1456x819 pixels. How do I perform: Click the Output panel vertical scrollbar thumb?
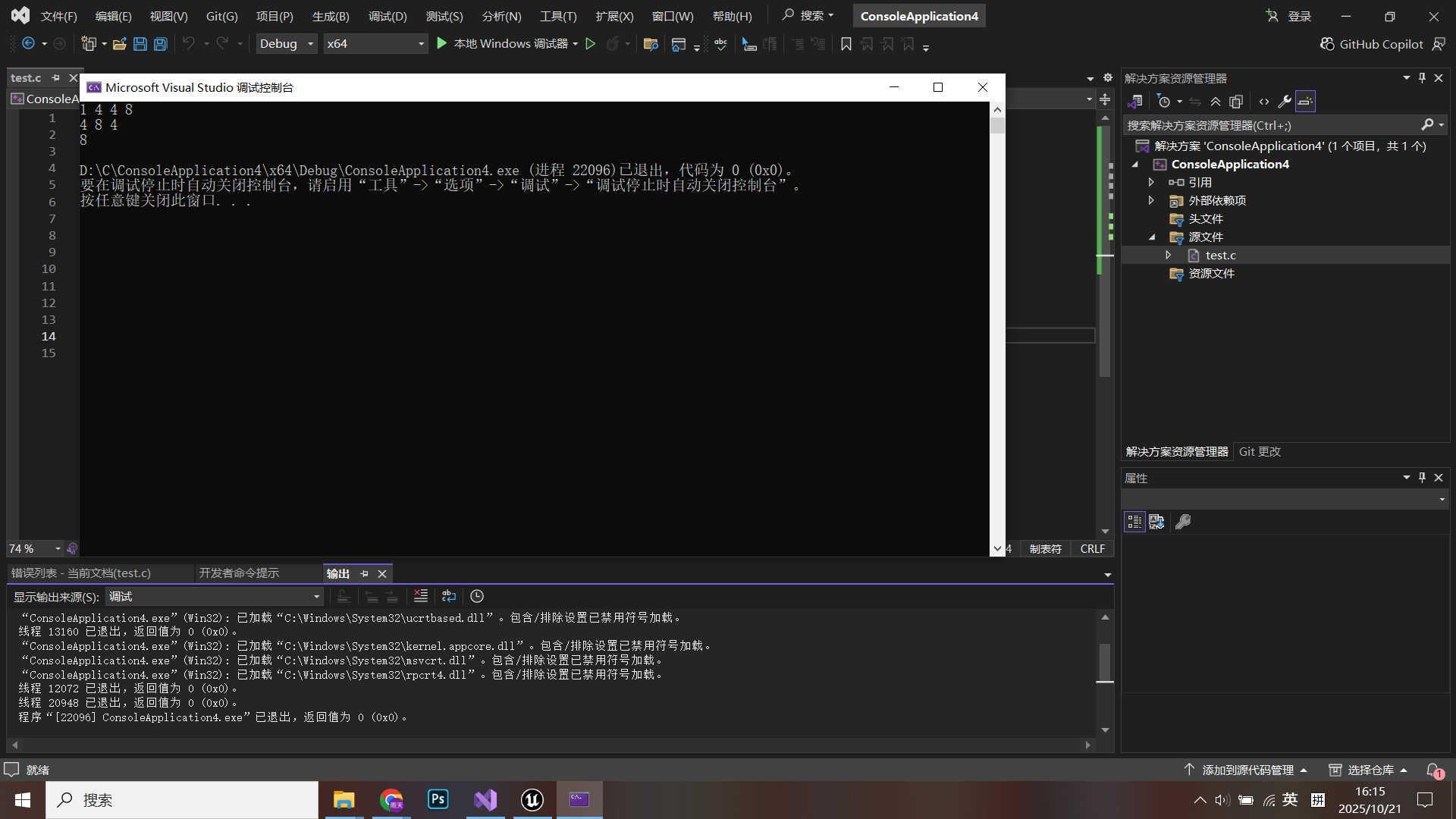(1105, 662)
